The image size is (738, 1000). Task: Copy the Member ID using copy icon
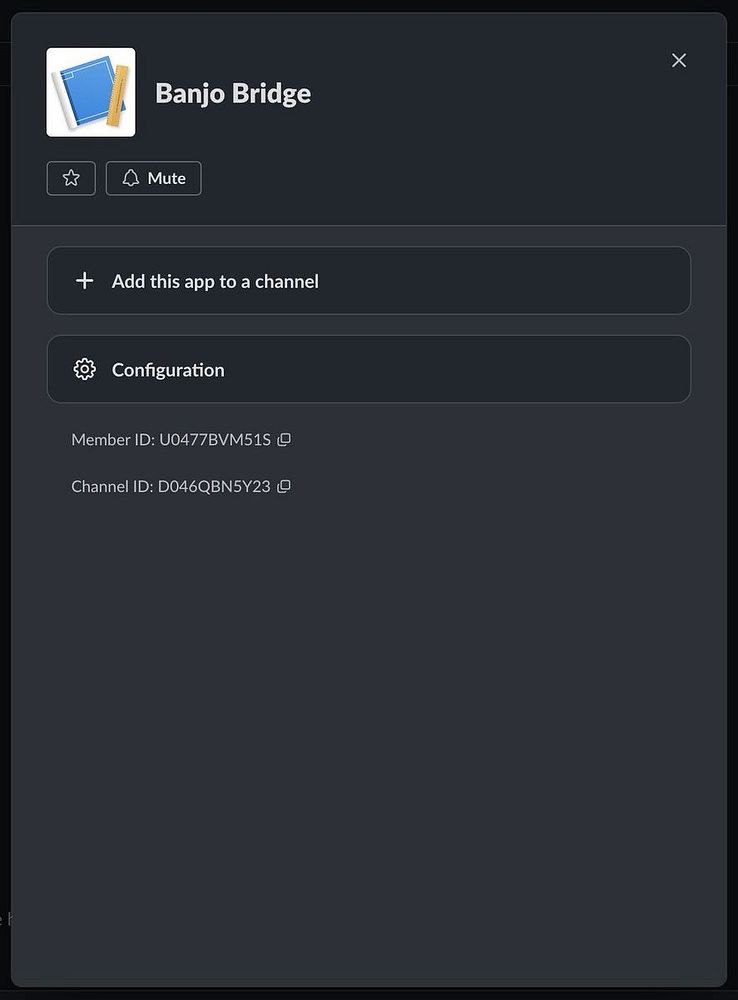click(284, 439)
